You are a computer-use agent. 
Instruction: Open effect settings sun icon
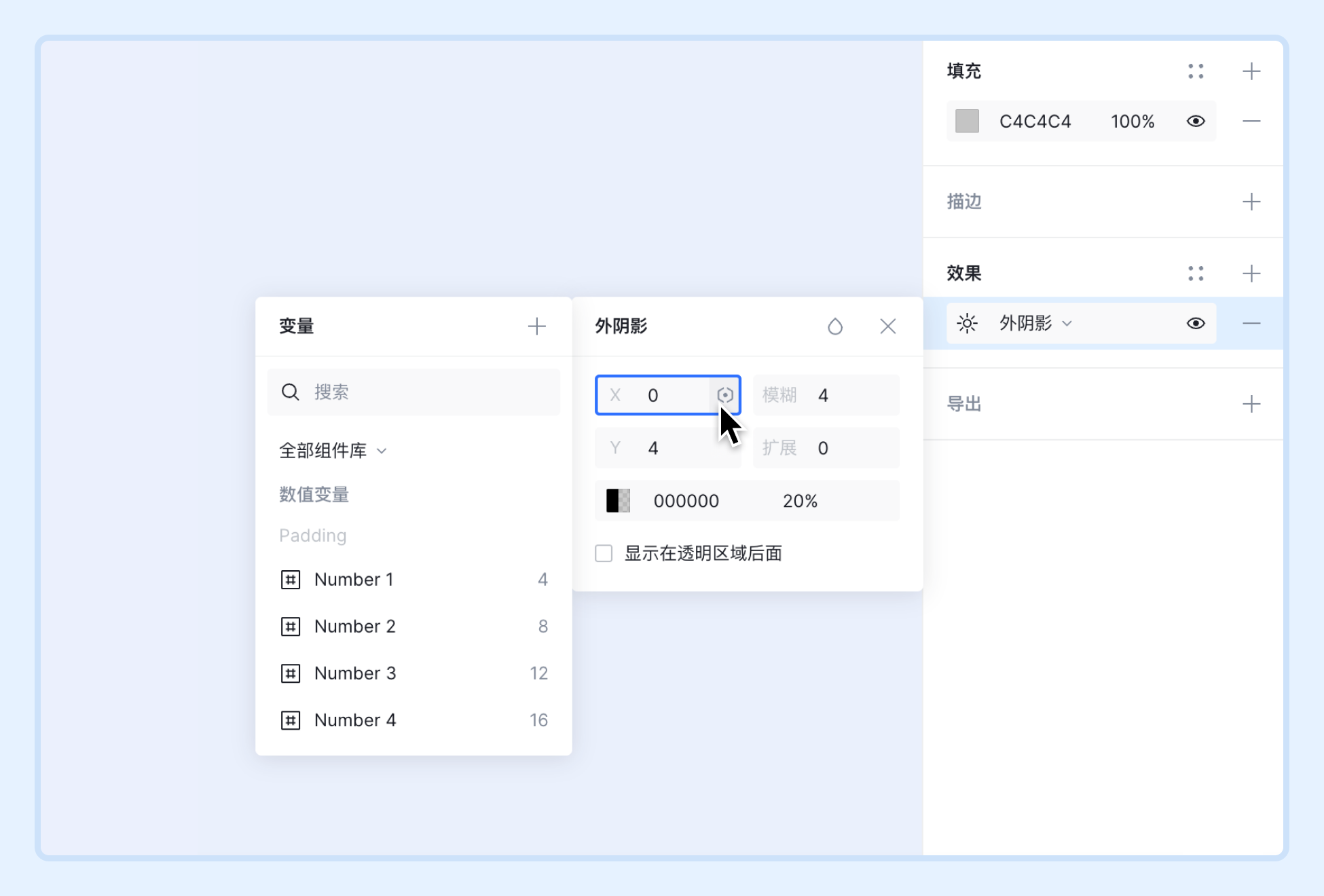click(967, 323)
